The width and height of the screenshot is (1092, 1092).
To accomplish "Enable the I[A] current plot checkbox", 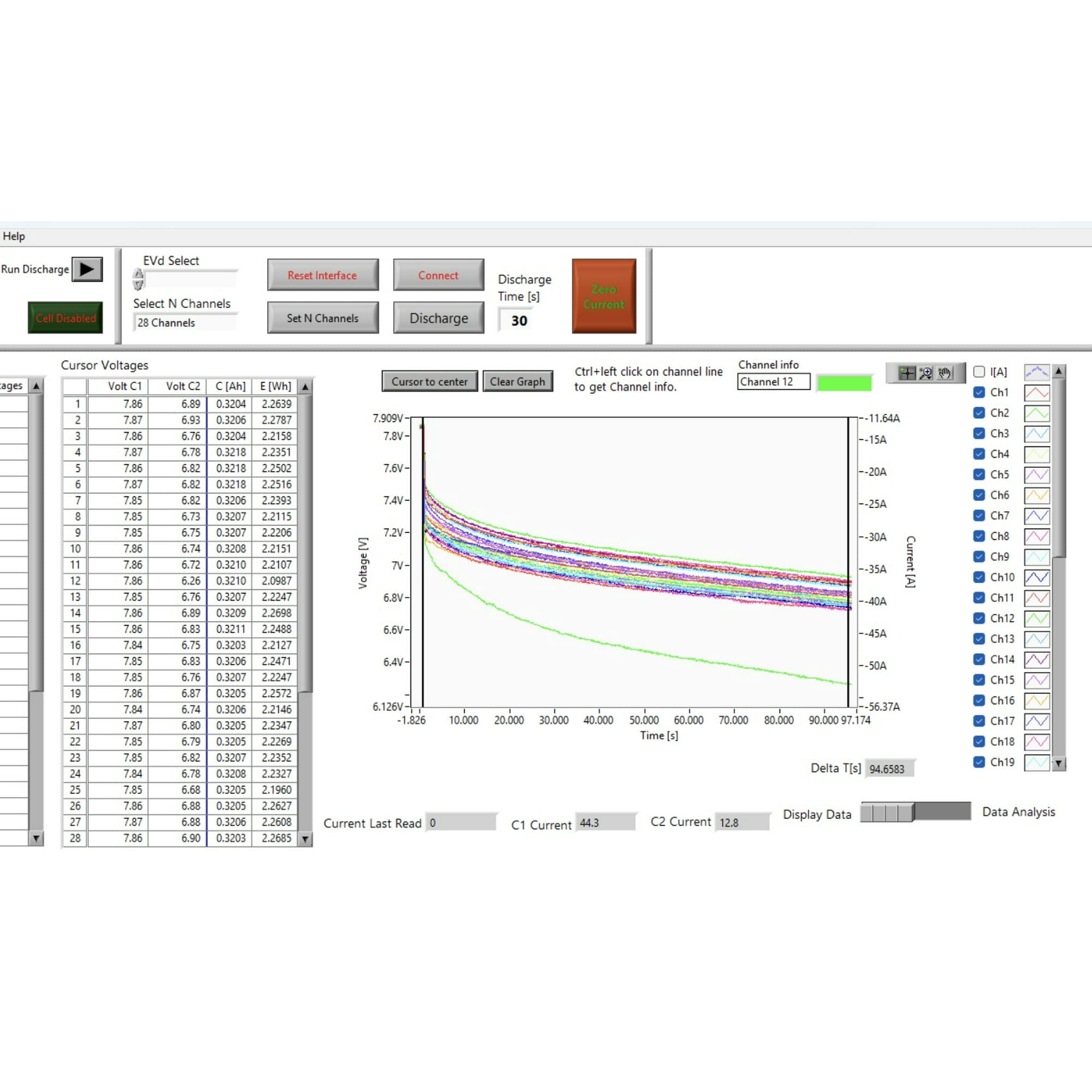I will click(979, 372).
